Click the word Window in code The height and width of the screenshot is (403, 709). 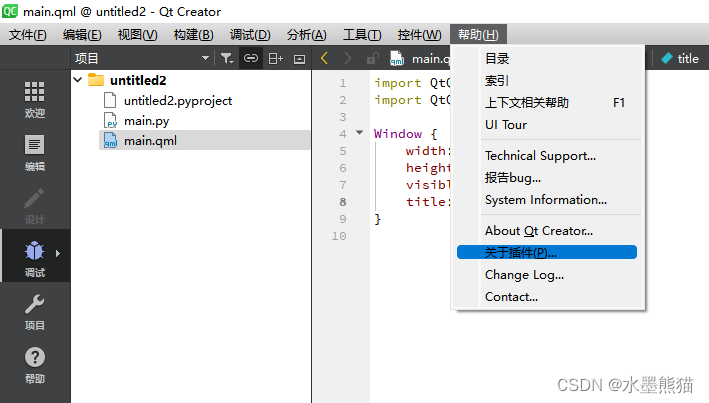pos(398,133)
